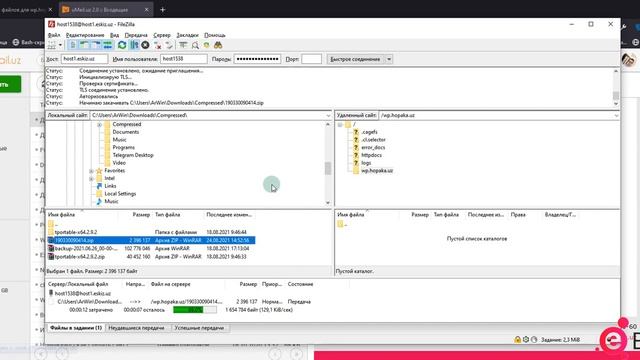
Task: Switch to Успешные передачи tab
Action: pyautogui.click(x=199, y=328)
